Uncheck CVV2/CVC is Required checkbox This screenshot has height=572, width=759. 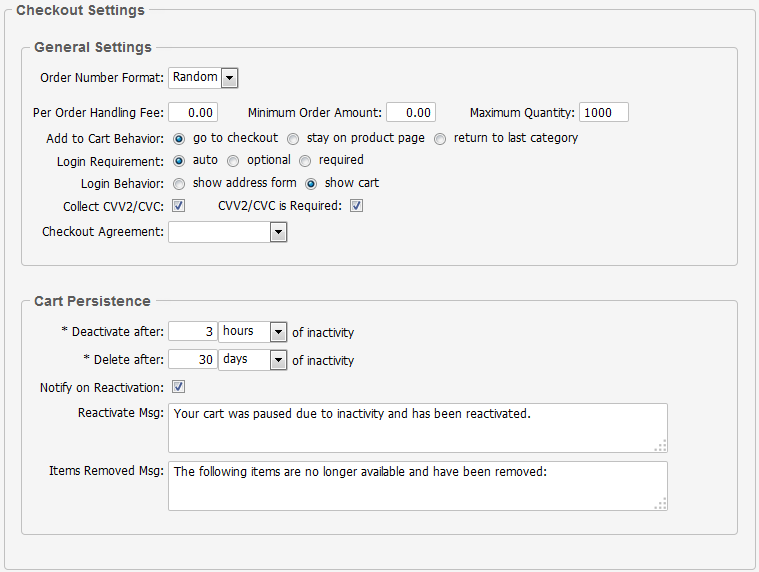click(356, 207)
